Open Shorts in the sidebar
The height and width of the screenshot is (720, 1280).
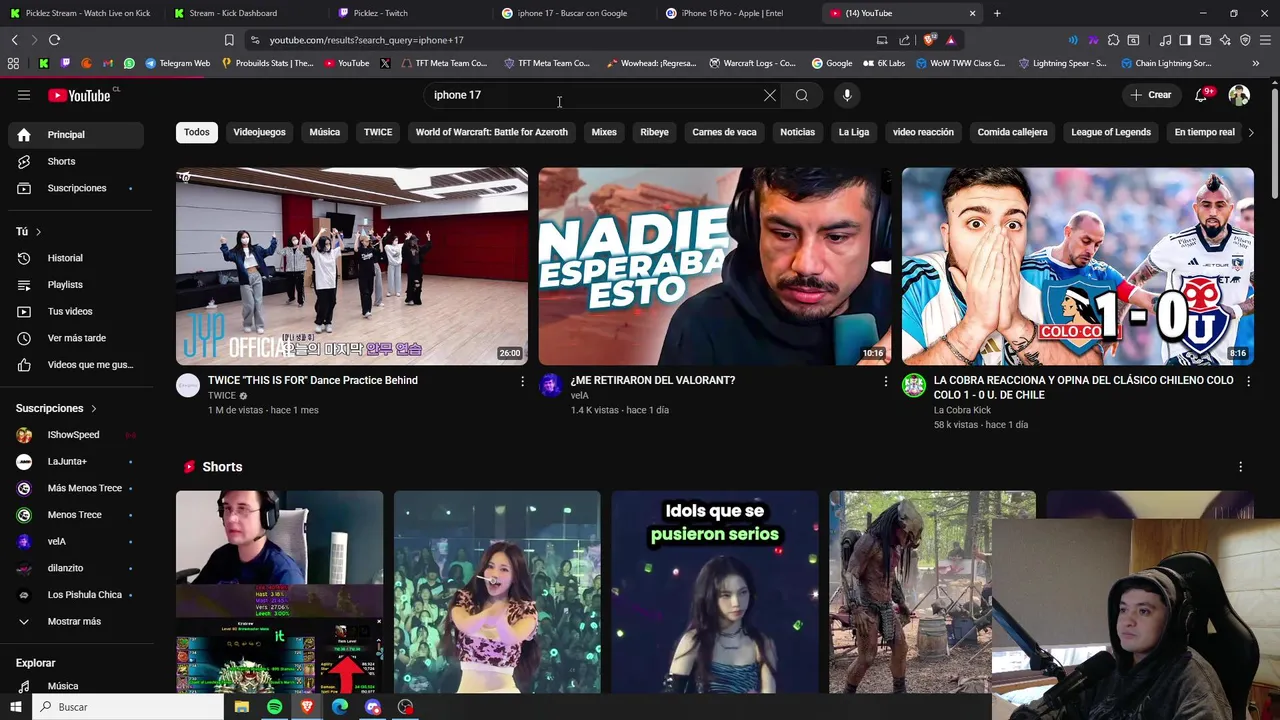click(74, 161)
